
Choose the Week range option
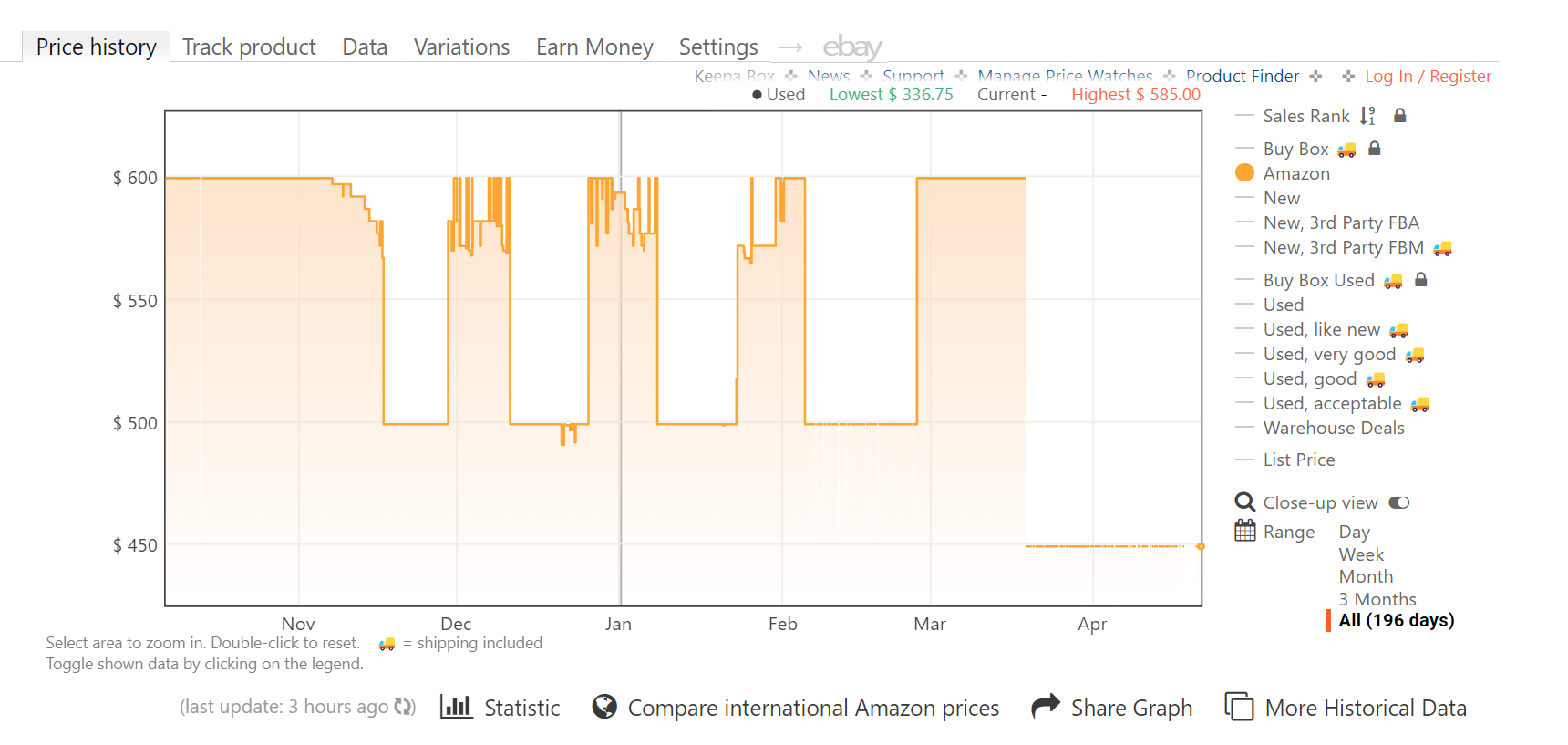pos(1360,554)
